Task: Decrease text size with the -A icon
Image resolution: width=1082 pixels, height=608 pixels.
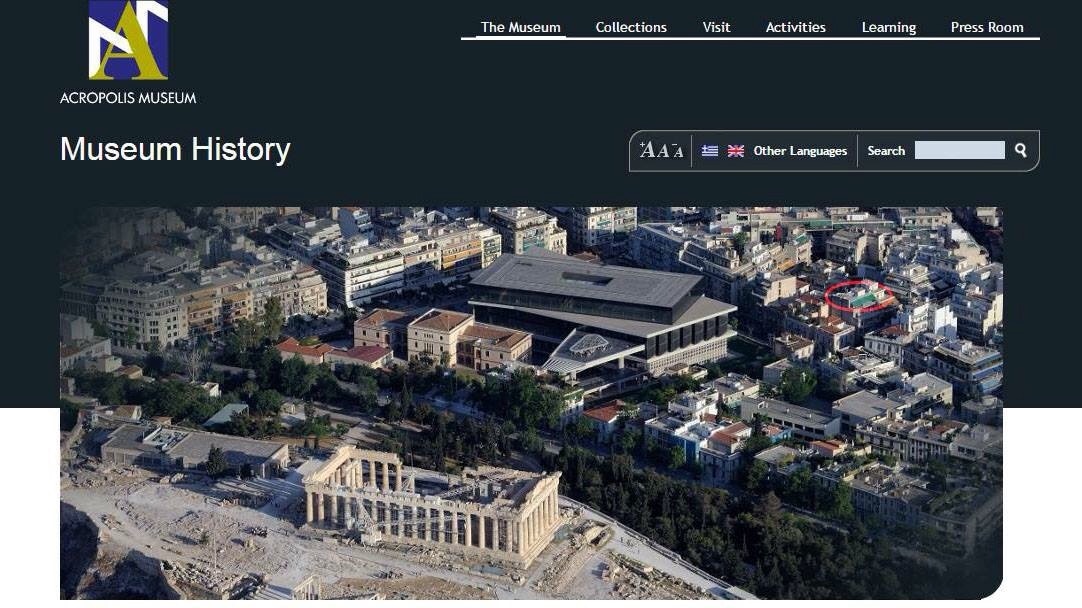Action: click(x=678, y=150)
